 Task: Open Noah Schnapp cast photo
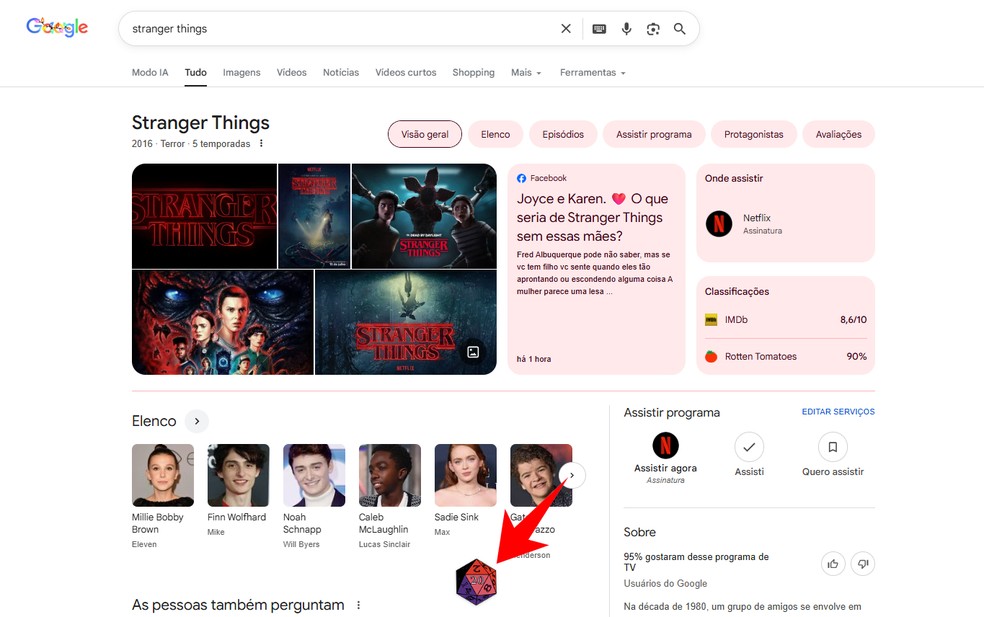[x=314, y=475]
